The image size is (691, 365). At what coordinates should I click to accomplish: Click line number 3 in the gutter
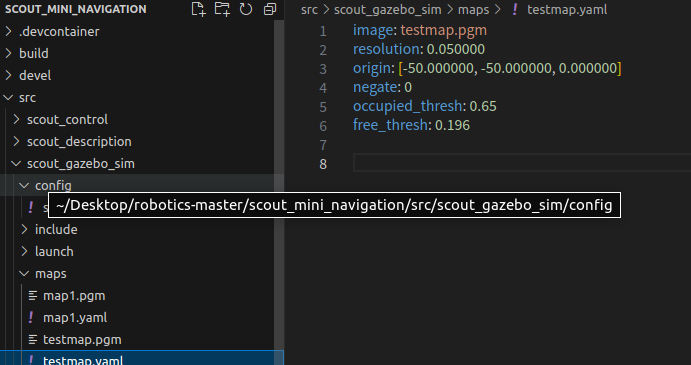[x=323, y=69]
